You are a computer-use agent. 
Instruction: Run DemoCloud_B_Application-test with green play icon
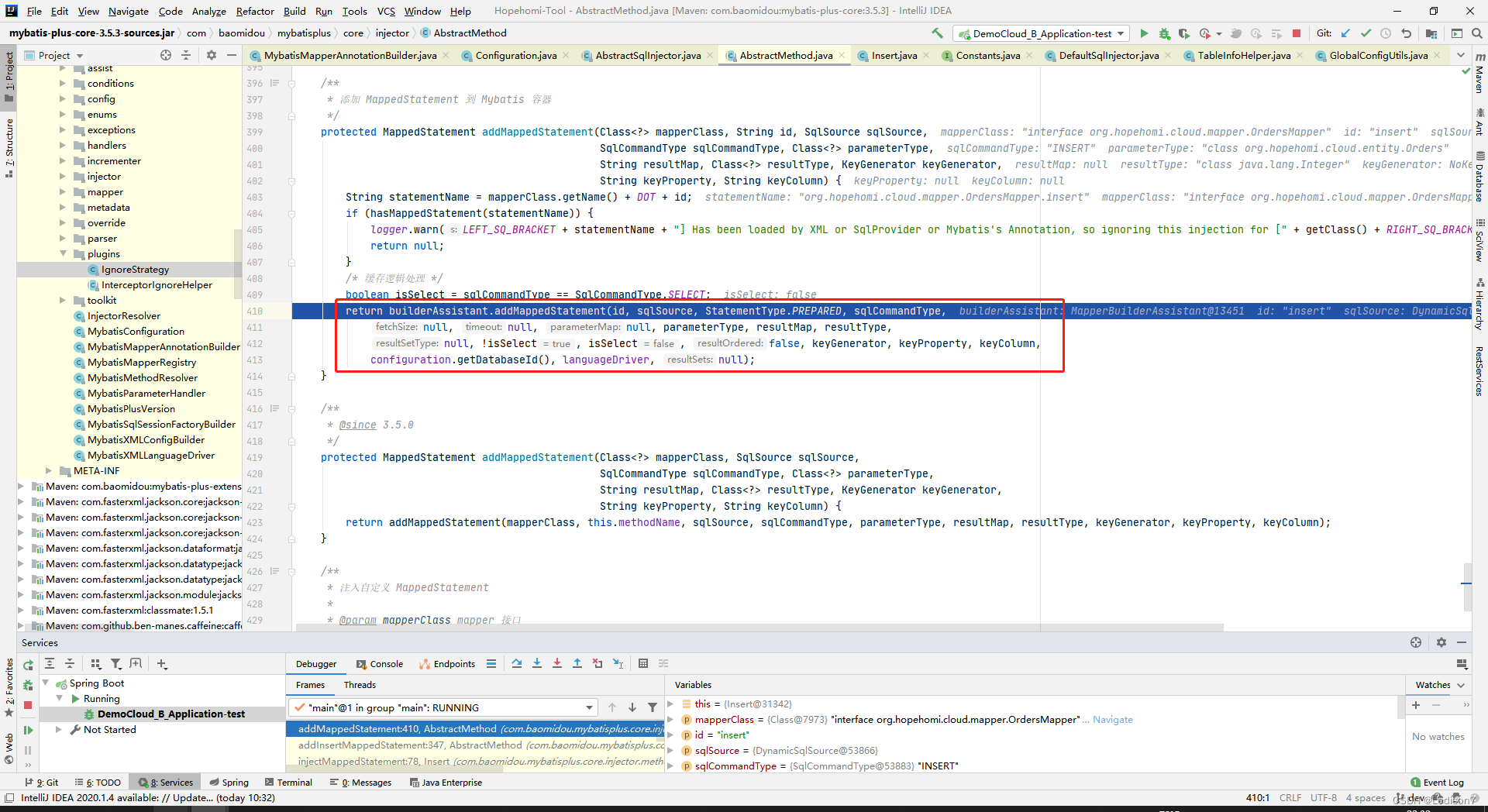pos(1144,33)
